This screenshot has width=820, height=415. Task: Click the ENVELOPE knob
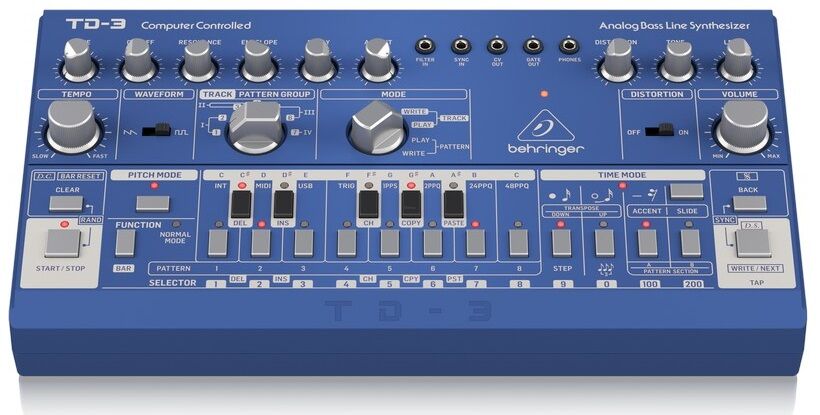pyautogui.click(x=258, y=60)
